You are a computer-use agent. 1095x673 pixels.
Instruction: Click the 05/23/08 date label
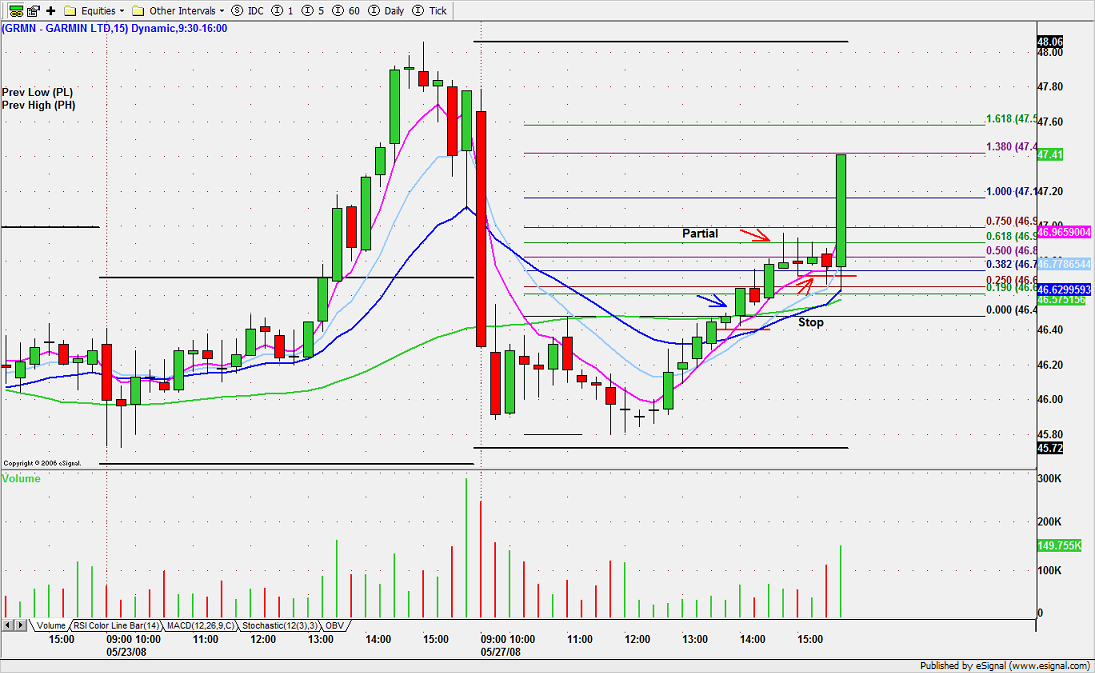[126, 653]
